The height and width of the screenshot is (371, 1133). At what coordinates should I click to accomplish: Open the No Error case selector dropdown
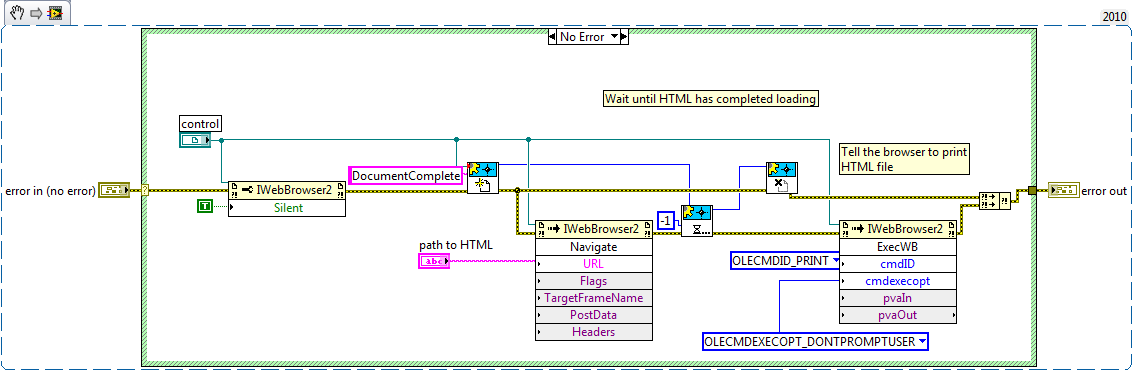pyautogui.click(x=615, y=37)
